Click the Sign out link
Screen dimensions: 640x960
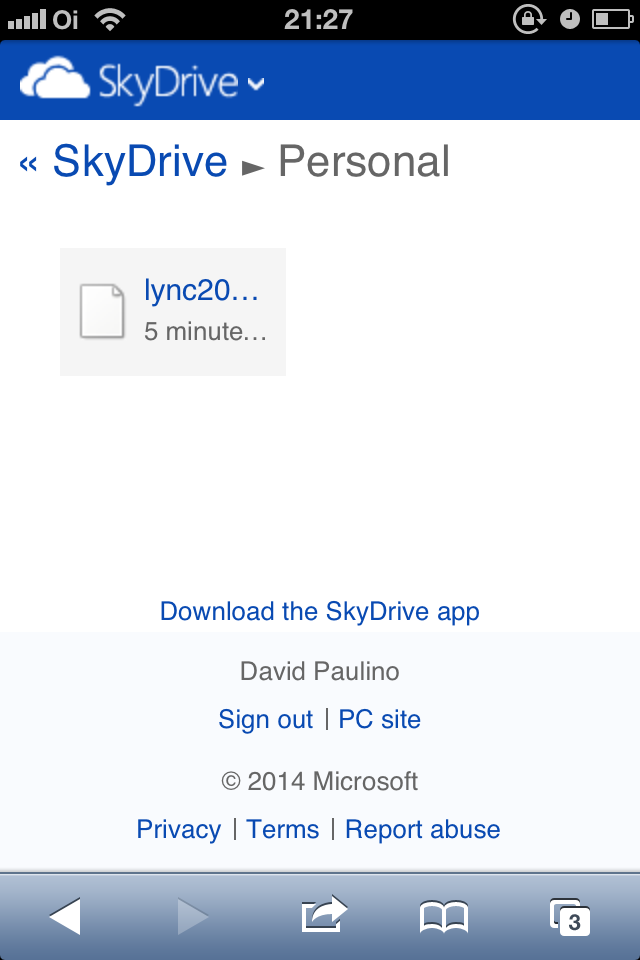click(265, 719)
